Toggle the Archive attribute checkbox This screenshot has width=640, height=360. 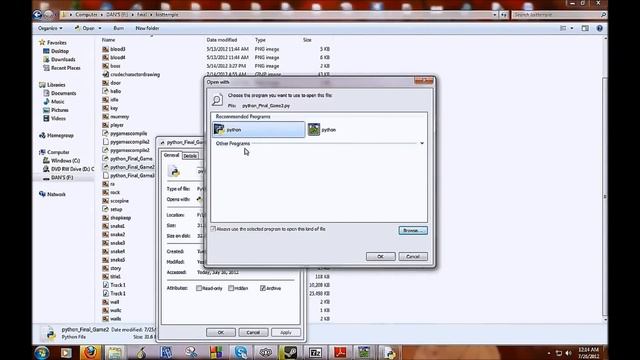tap(263, 288)
